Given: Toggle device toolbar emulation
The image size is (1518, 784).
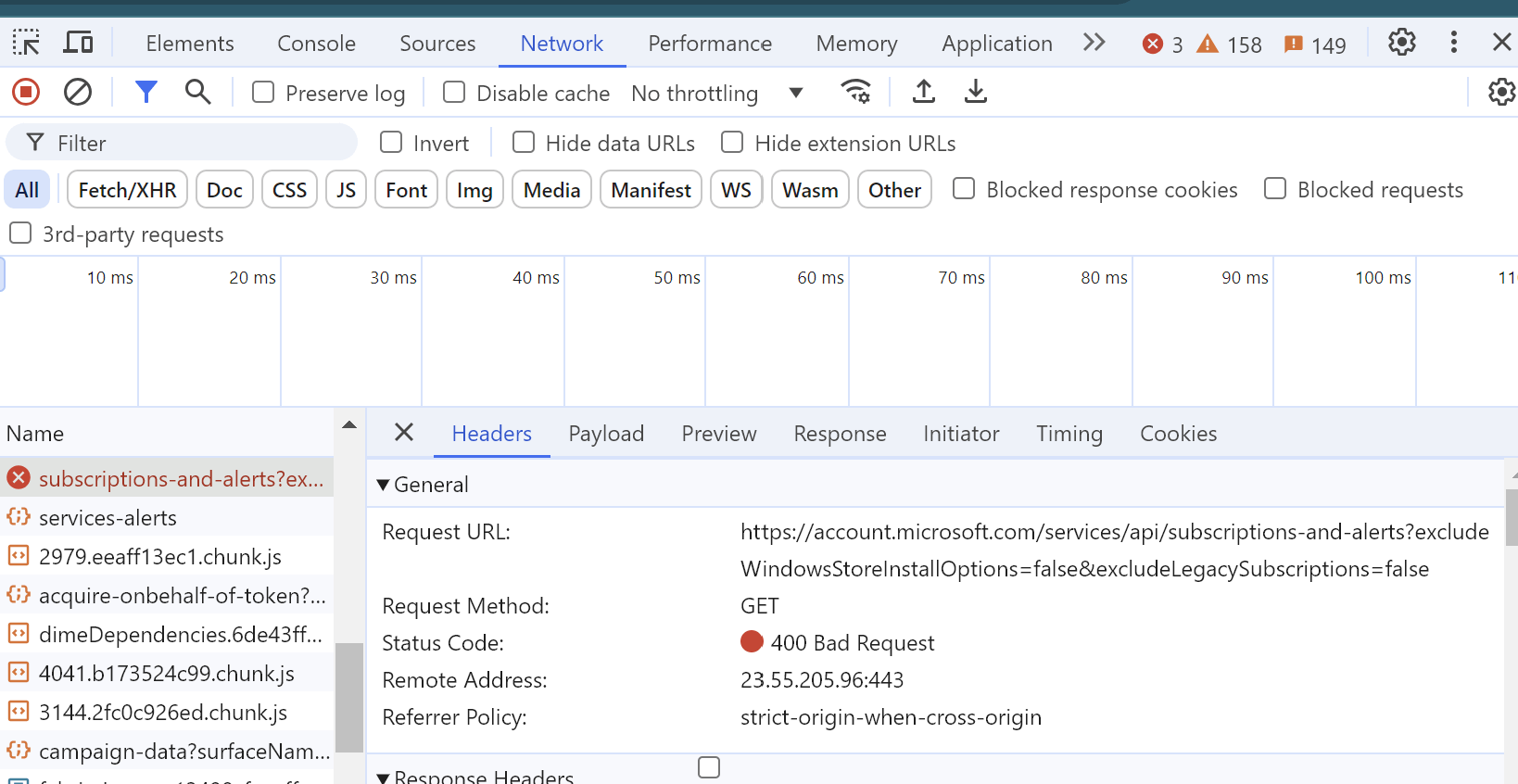Looking at the screenshot, I should [x=78, y=43].
